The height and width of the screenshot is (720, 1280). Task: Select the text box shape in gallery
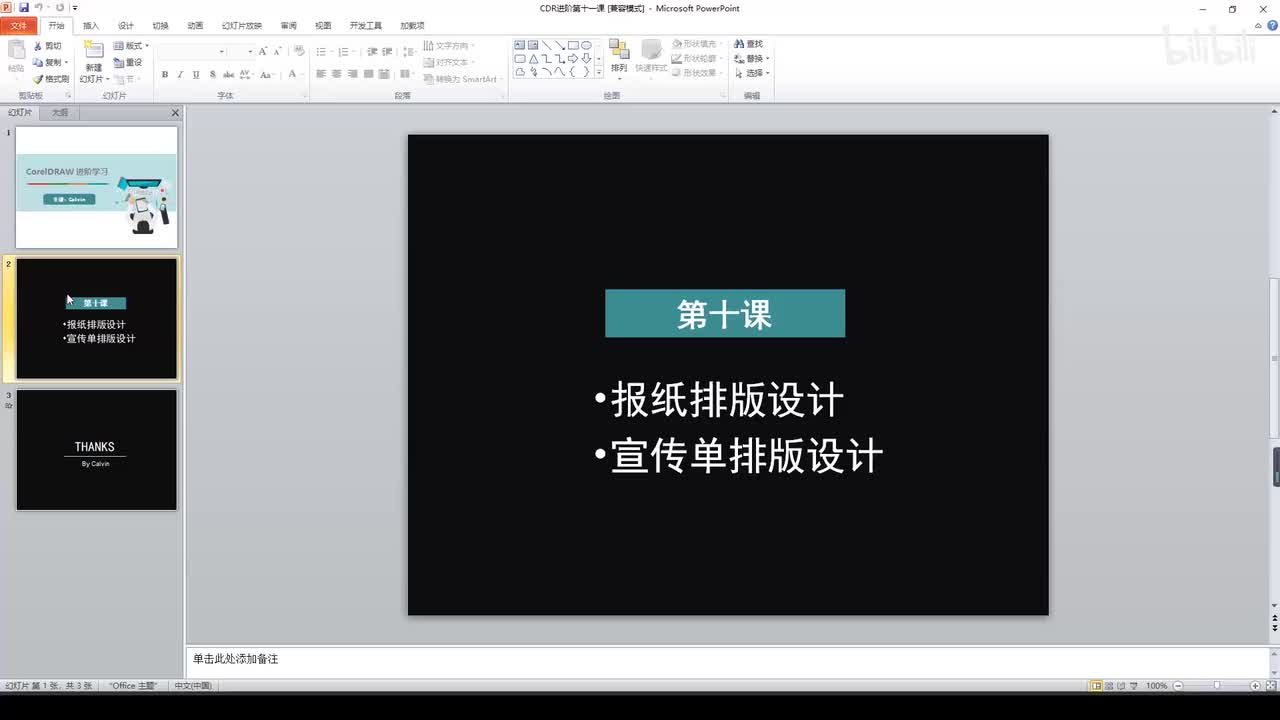(520, 45)
